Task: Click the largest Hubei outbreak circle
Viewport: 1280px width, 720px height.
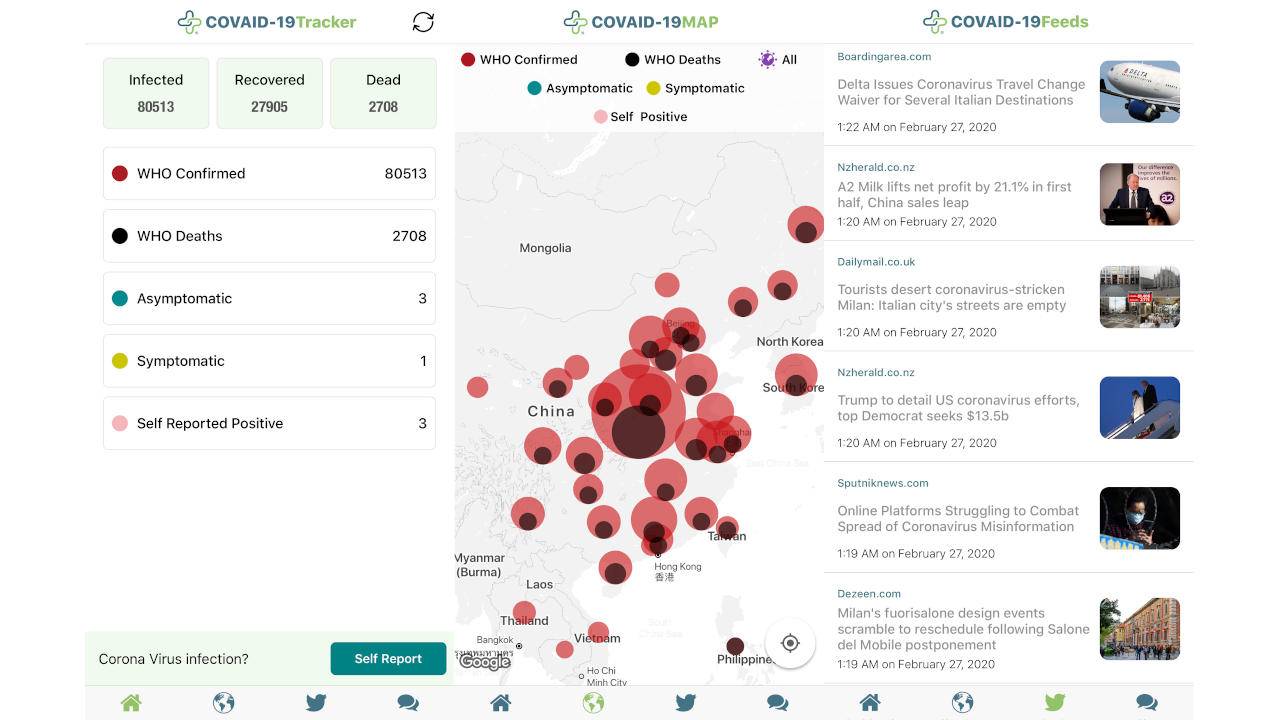Action: point(638,411)
